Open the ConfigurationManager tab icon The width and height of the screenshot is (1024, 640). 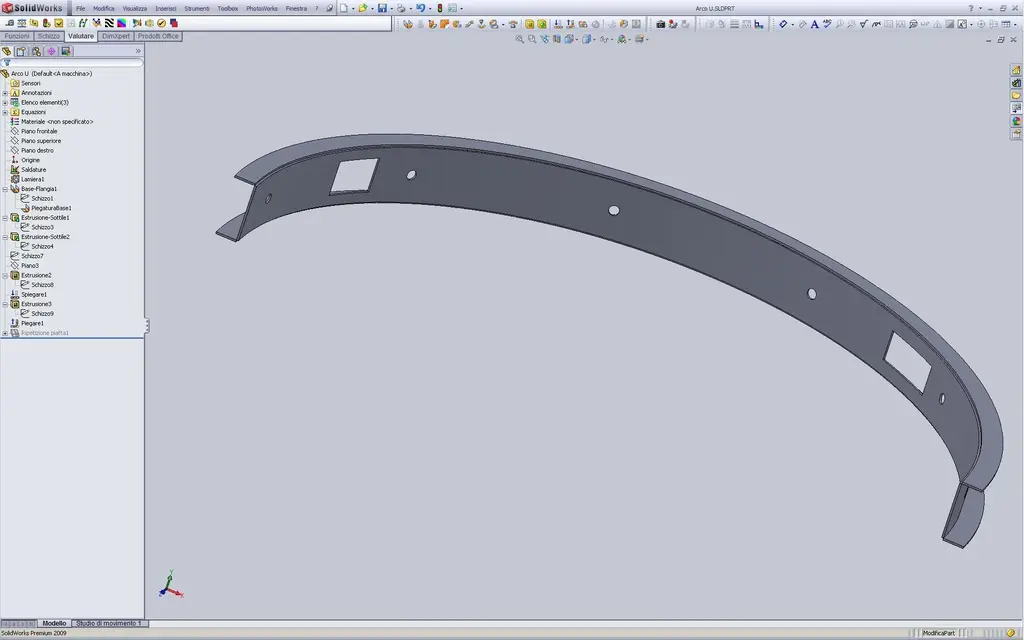point(36,51)
